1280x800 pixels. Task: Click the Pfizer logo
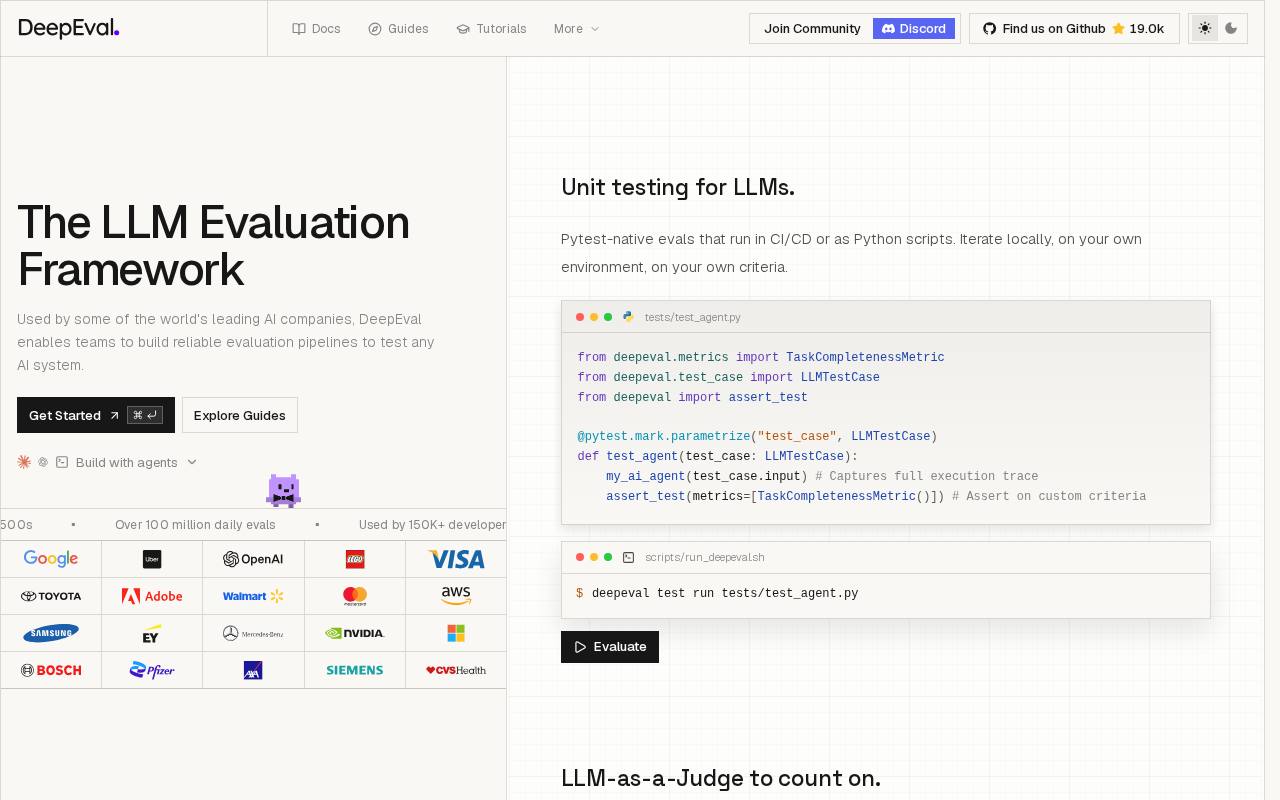click(152, 670)
